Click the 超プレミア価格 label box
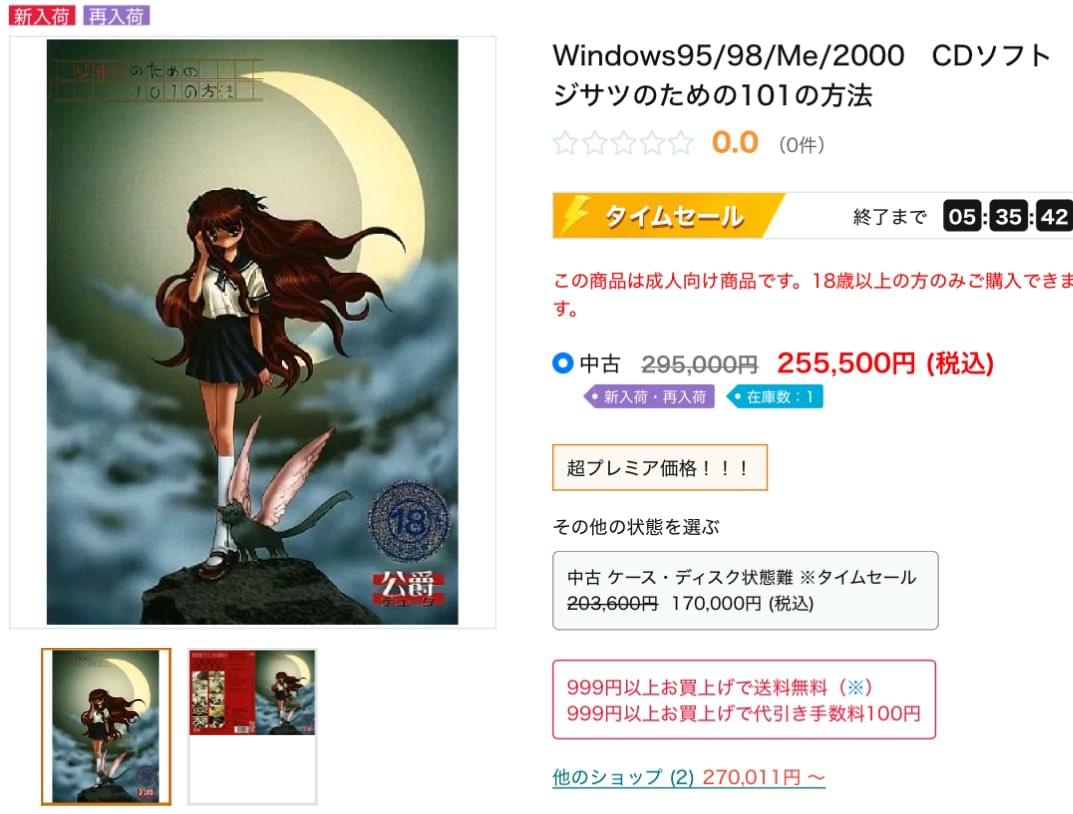Screen dimensions: 1073x814 click(x=660, y=468)
